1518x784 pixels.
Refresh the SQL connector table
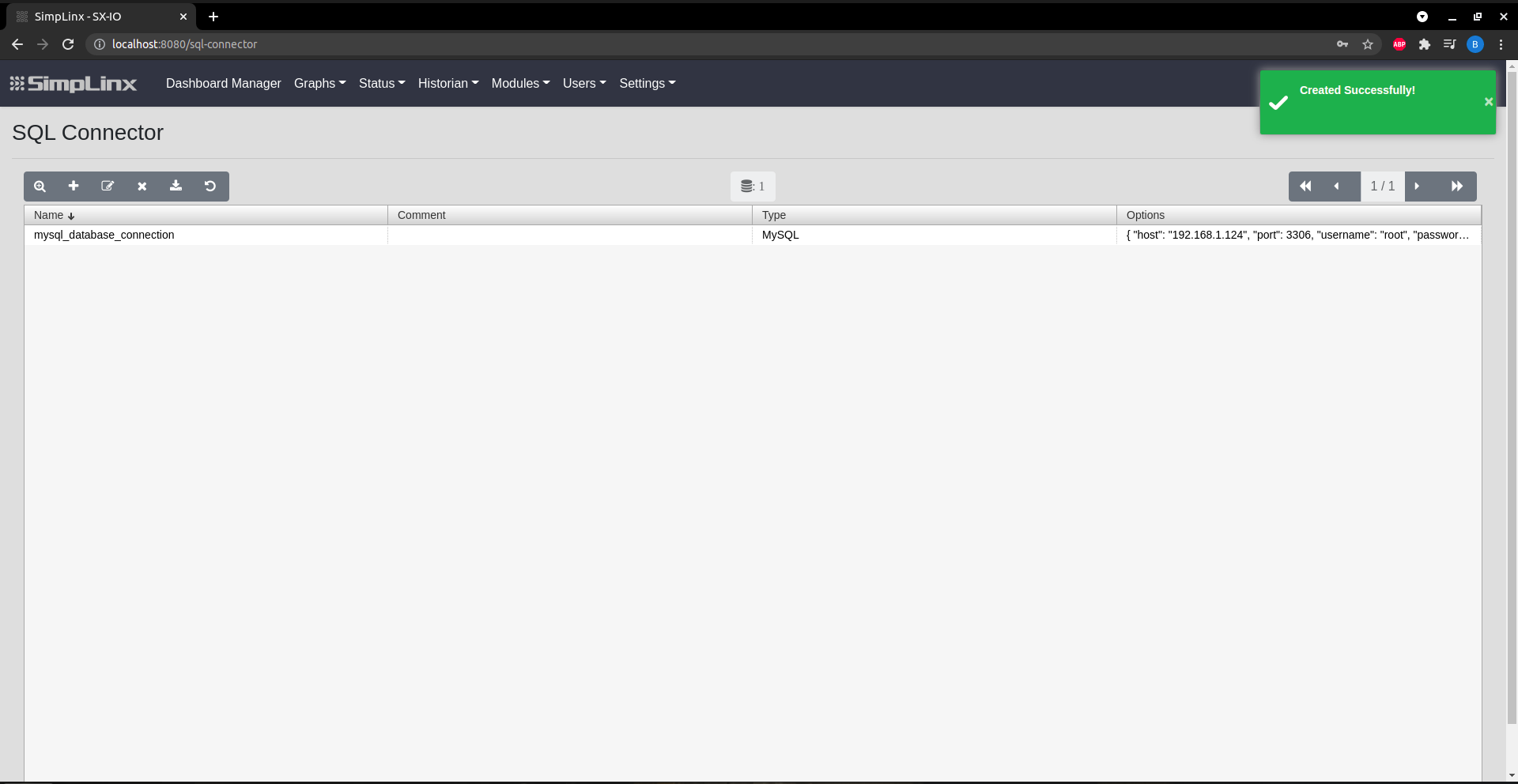coord(210,186)
